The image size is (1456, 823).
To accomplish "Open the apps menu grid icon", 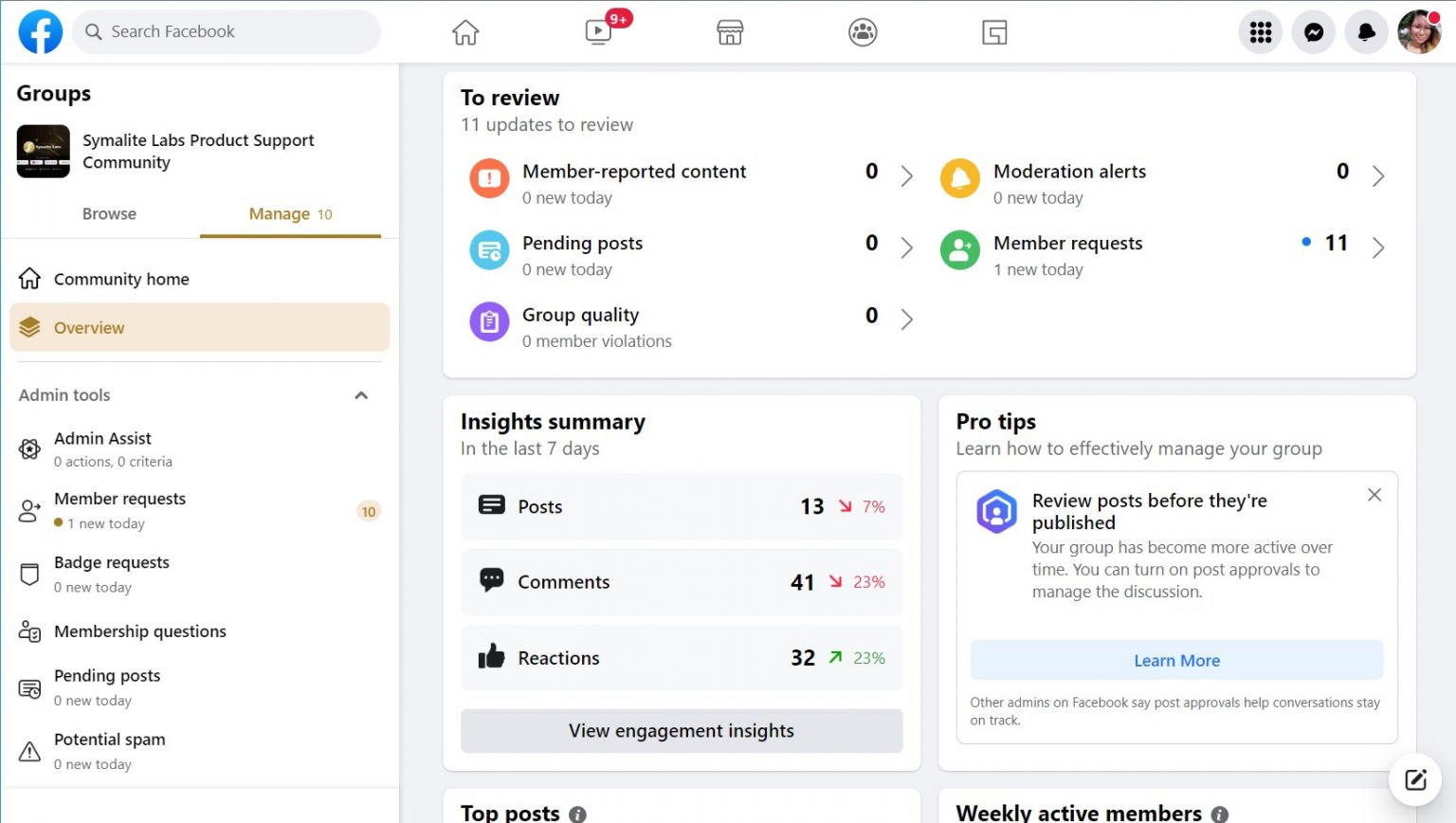I will pos(1260,31).
